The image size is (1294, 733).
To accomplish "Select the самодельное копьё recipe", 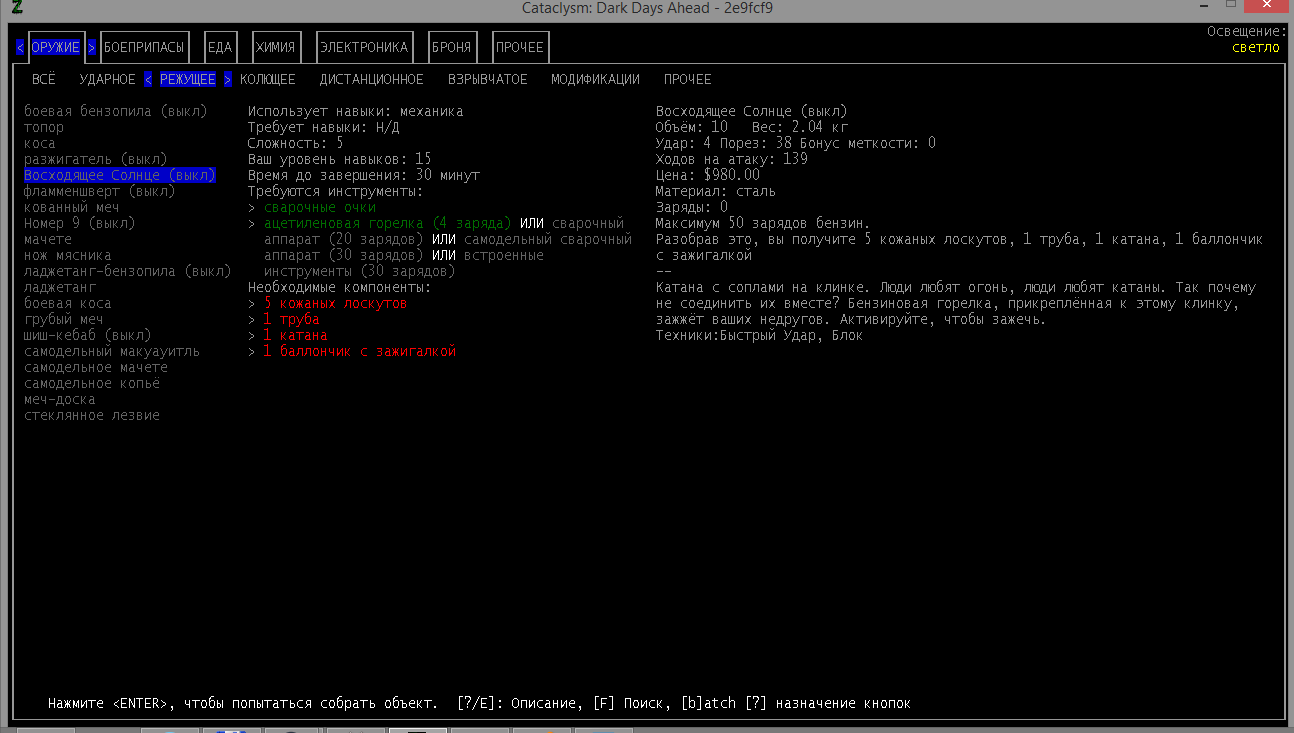I will pos(92,383).
